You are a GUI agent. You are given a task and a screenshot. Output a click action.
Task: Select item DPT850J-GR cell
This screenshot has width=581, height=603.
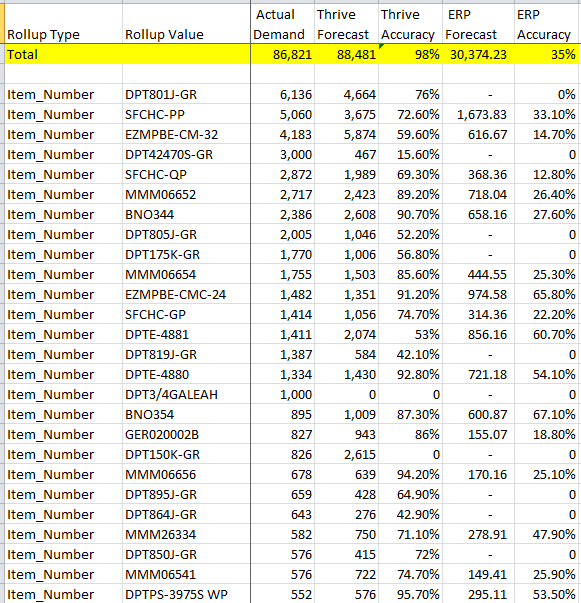tap(186, 554)
